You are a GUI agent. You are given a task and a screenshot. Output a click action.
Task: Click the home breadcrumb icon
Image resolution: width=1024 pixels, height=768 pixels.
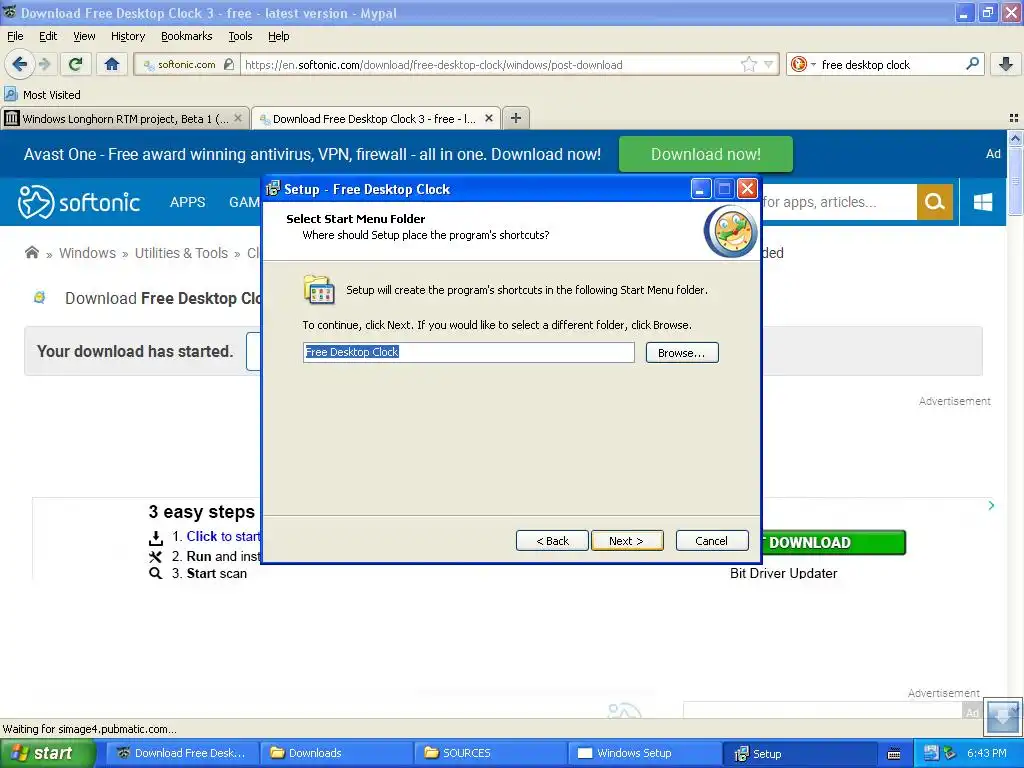point(31,252)
